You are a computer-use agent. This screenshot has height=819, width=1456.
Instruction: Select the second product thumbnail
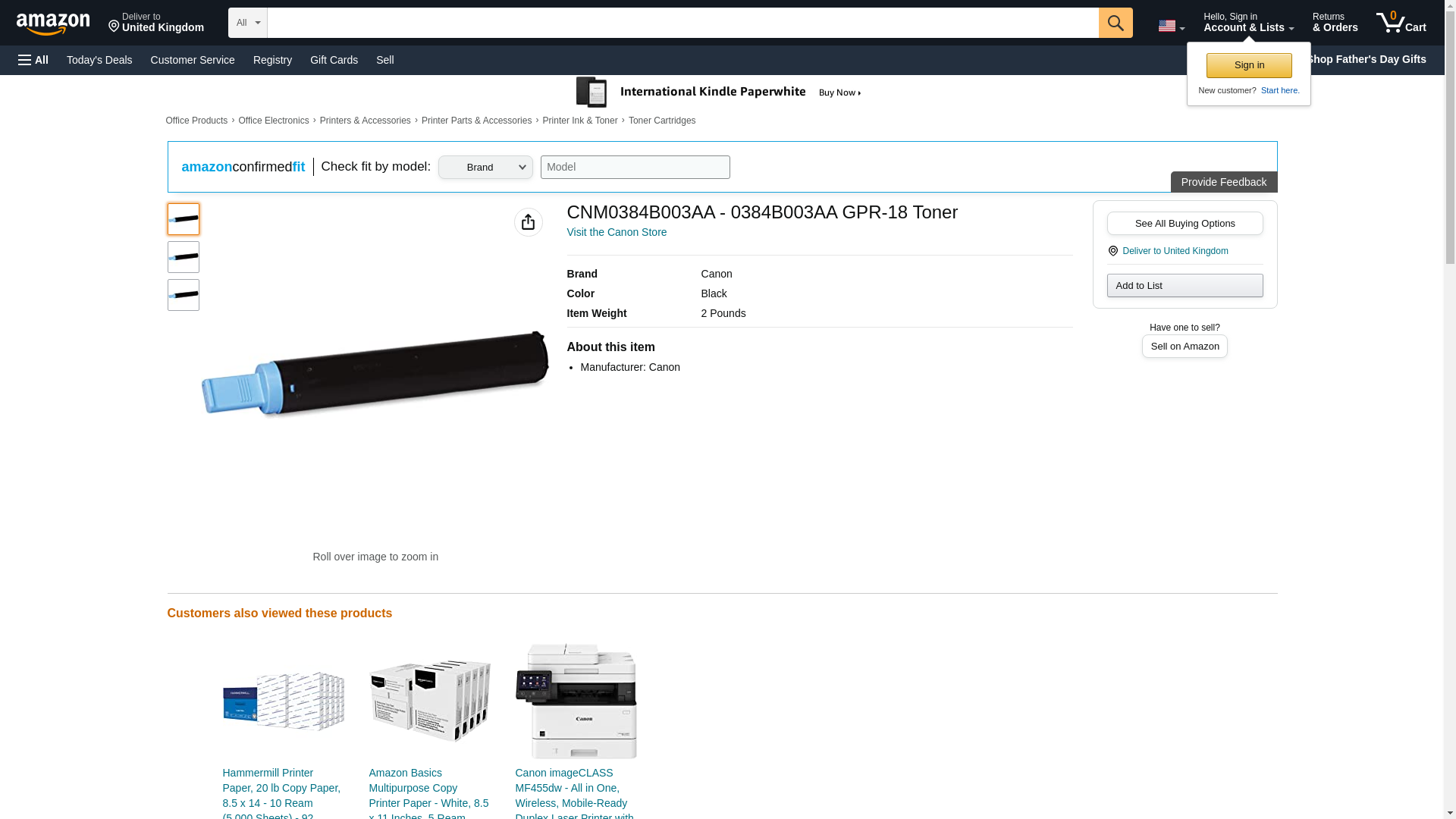click(183, 257)
